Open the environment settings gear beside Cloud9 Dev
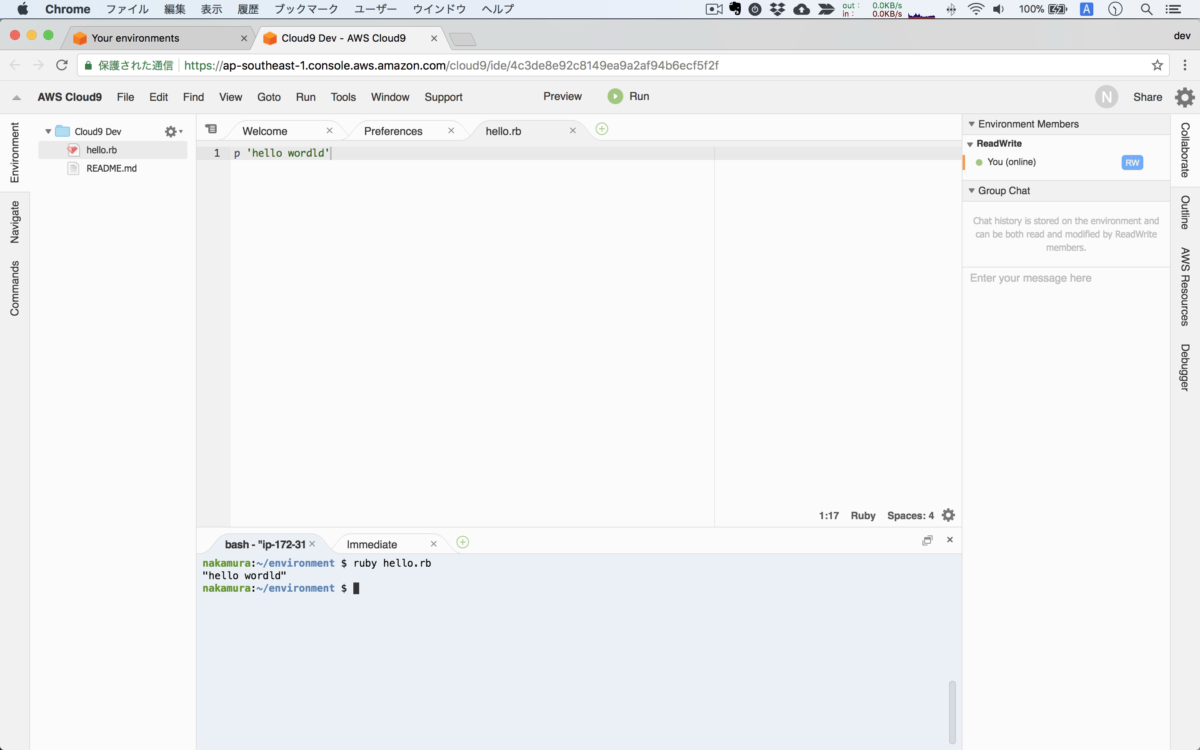The height and width of the screenshot is (750, 1200). pyautogui.click(x=170, y=130)
